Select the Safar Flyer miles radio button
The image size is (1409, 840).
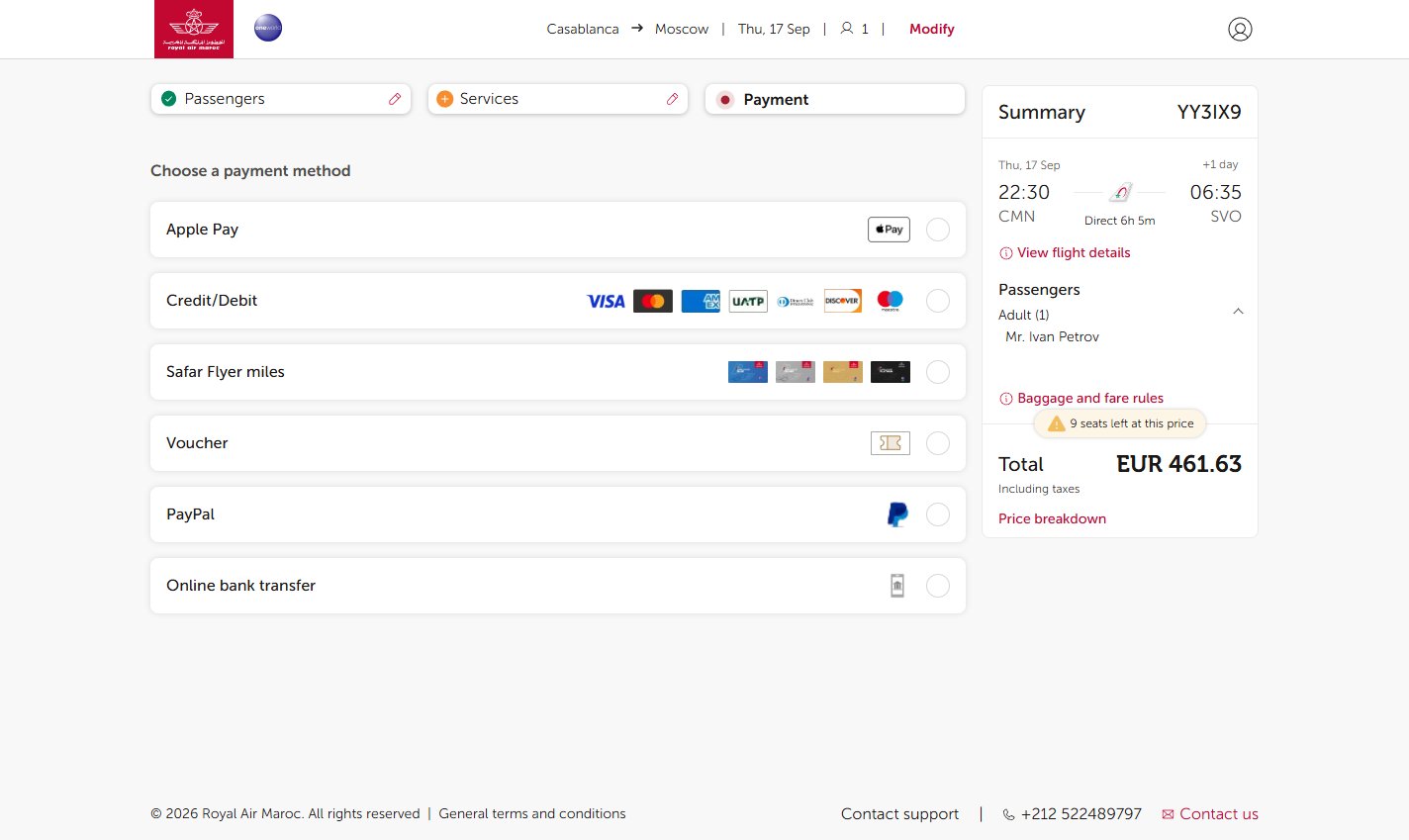(938, 372)
